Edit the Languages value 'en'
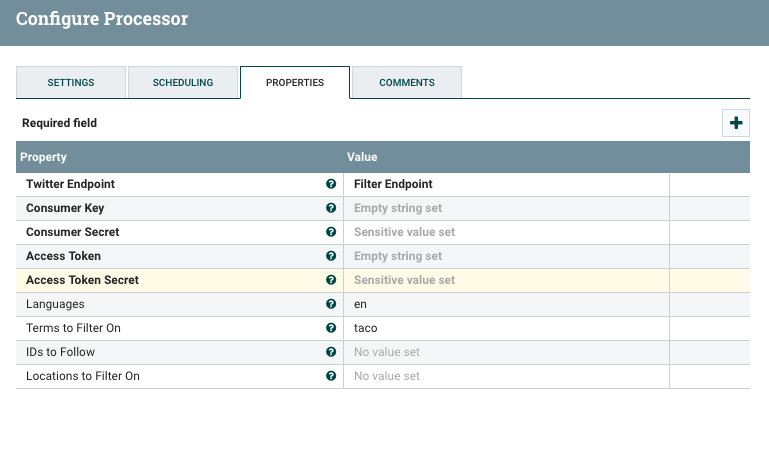The width and height of the screenshot is (769, 451). pos(505,304)
